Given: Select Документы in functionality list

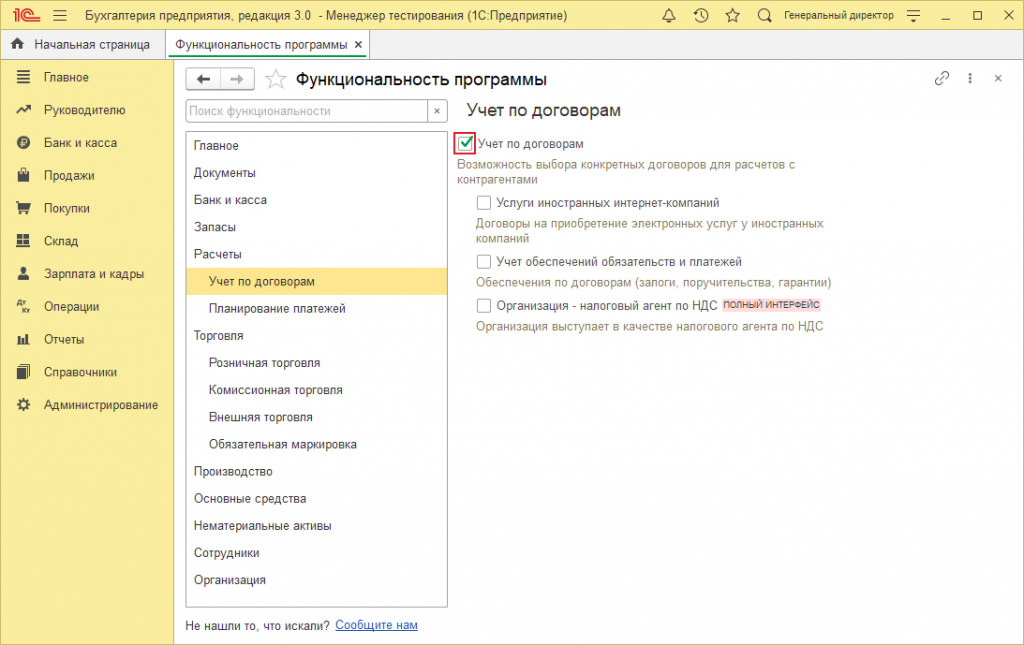Looking at the screenshot, I should [x=317, y=172].
